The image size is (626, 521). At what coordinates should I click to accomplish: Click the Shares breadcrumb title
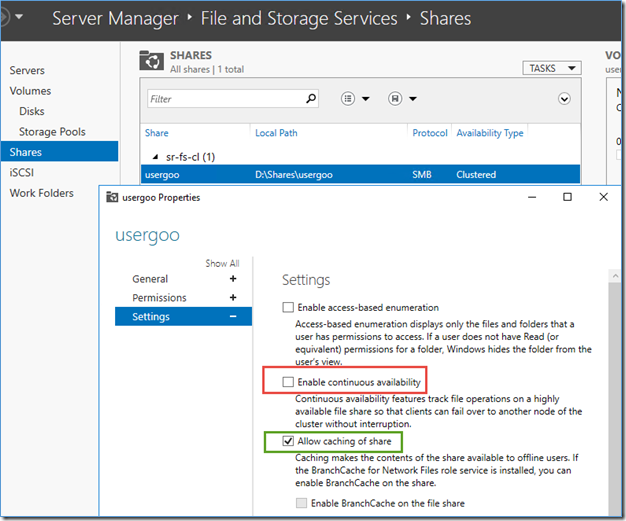[x=445, y=18]
